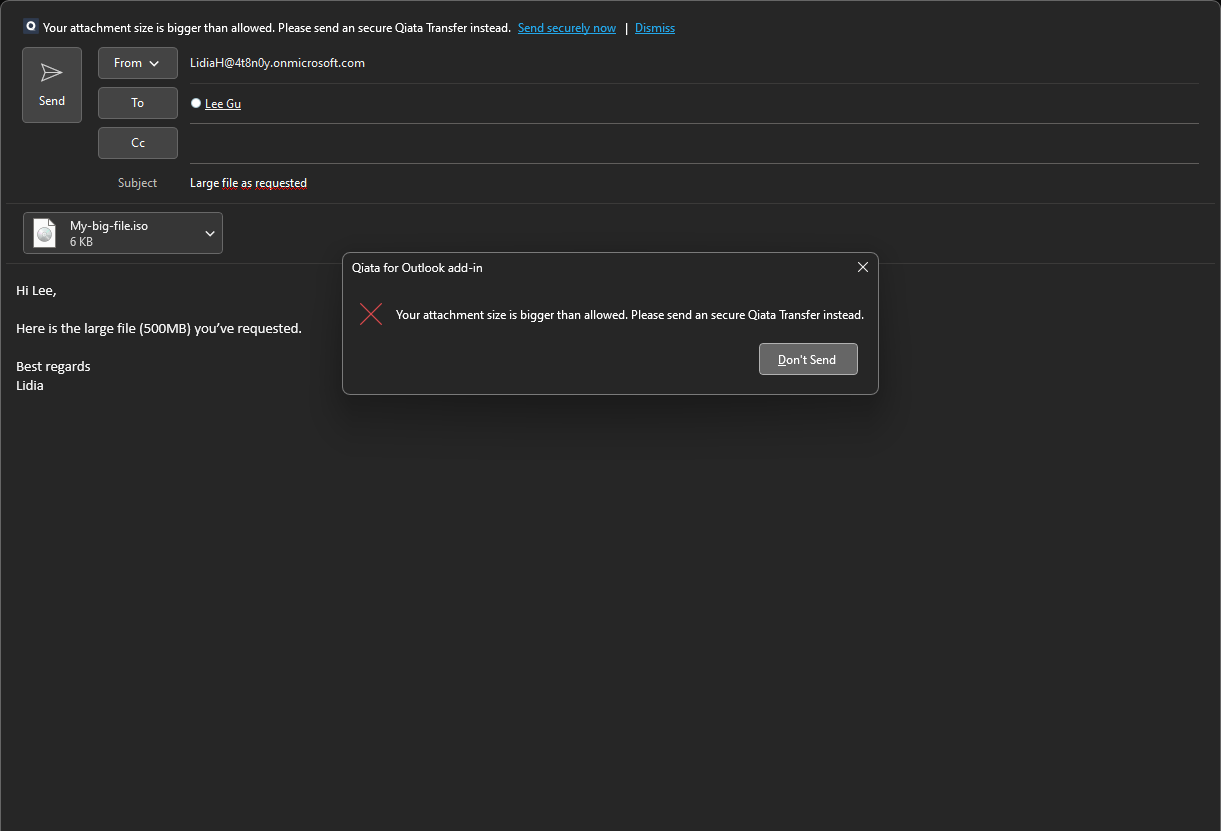Viewport: 1221px width, 831px height.
Task: Click the Qiata icon in the notification bar
Action: (31, 27)
